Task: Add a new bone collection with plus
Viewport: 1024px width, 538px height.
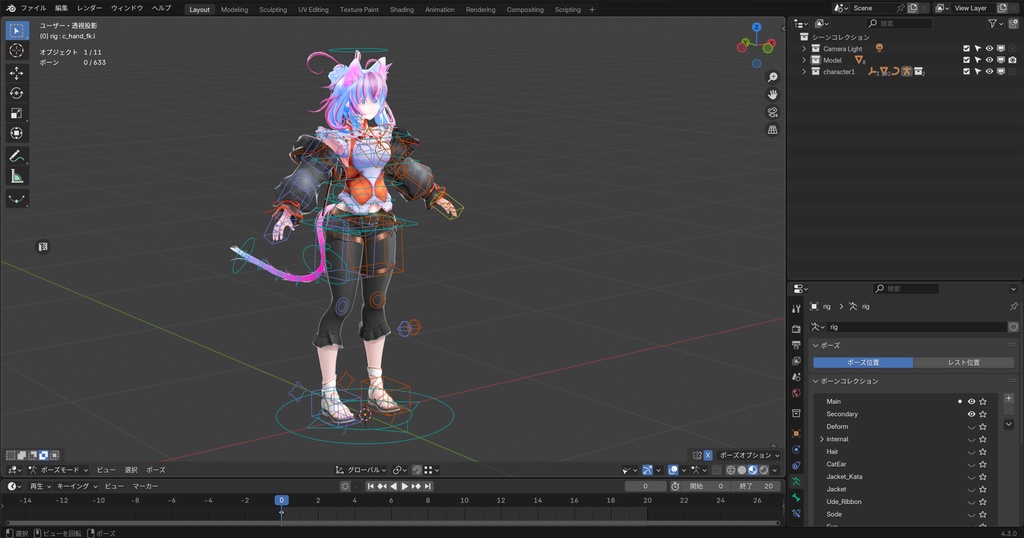Action: 1009,398
